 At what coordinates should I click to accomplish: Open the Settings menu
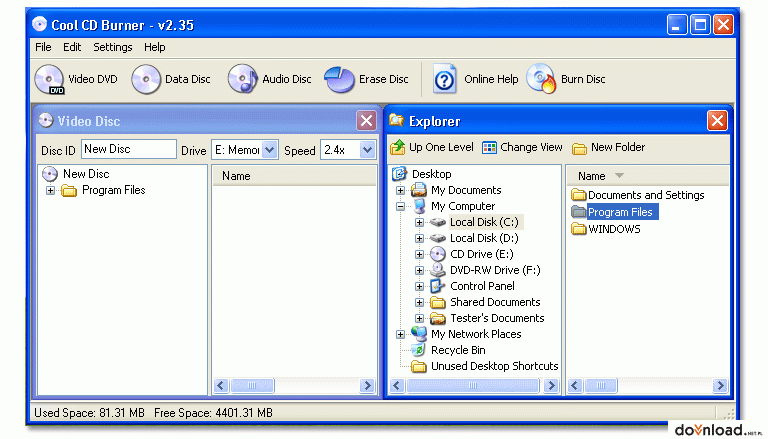pos(113,48)
